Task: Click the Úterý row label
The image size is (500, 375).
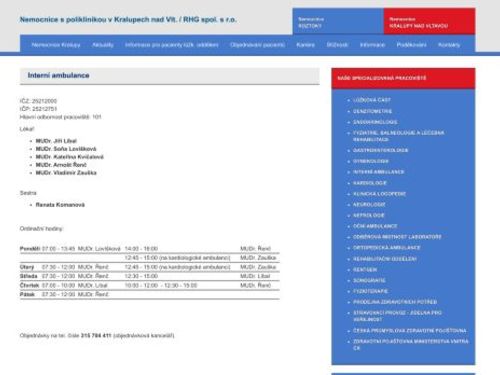Action: pyautogui.click(x=27, y=267)
